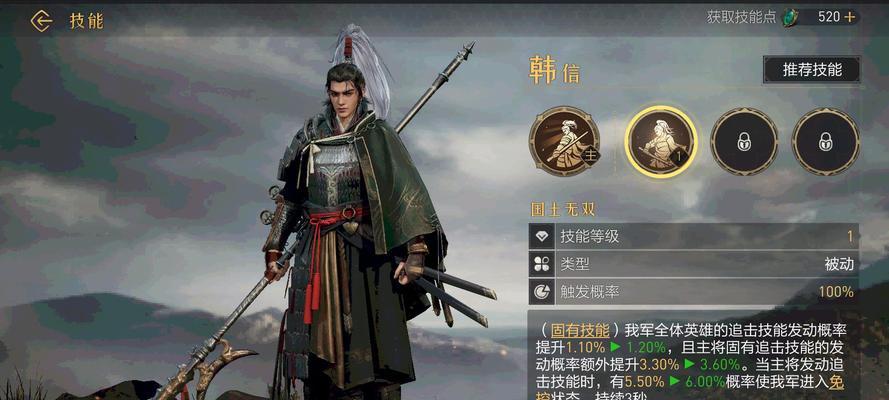Go back using the arrow icon
889x400 pixels.
coord(41,21)
